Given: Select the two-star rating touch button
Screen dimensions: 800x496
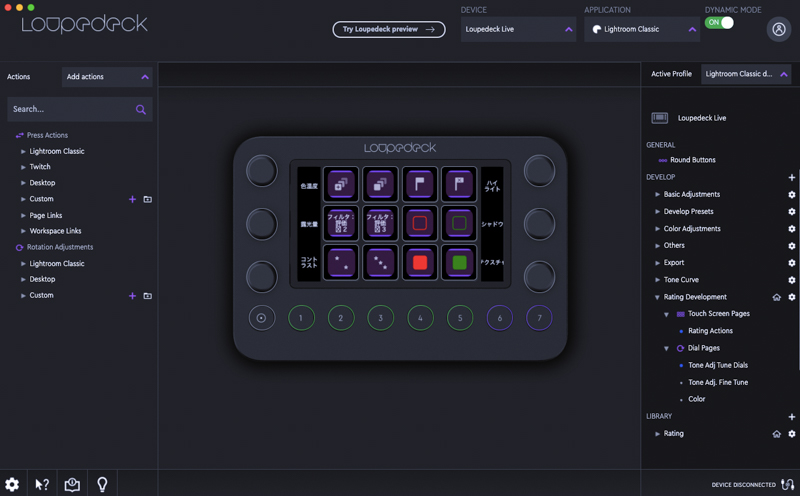Looking at the screenshot, I should [340, 262].
